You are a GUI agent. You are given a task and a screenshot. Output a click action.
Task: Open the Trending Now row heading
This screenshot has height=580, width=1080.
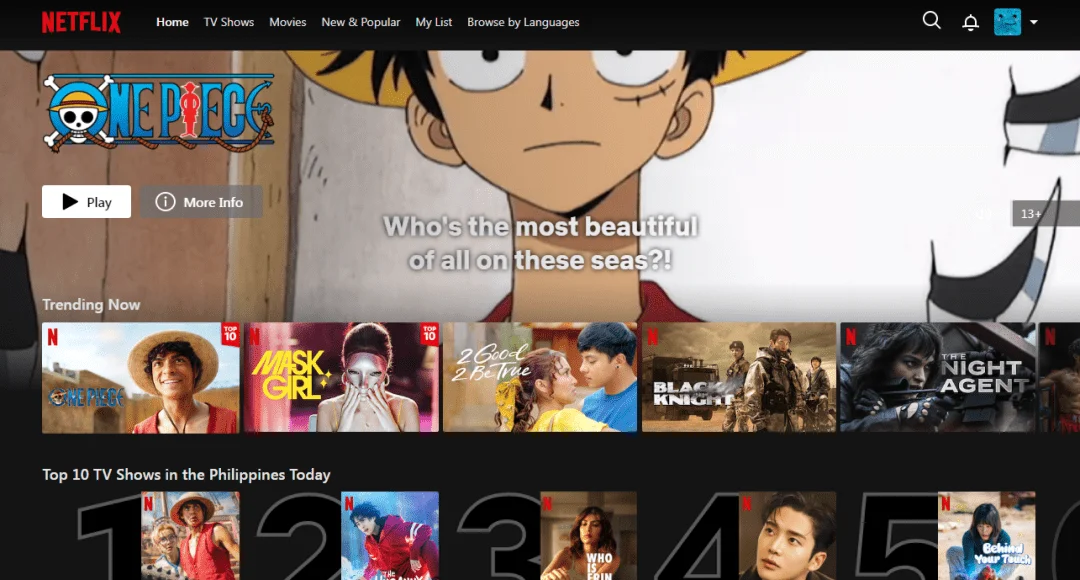pyautogui.click(x=91, y=304)
